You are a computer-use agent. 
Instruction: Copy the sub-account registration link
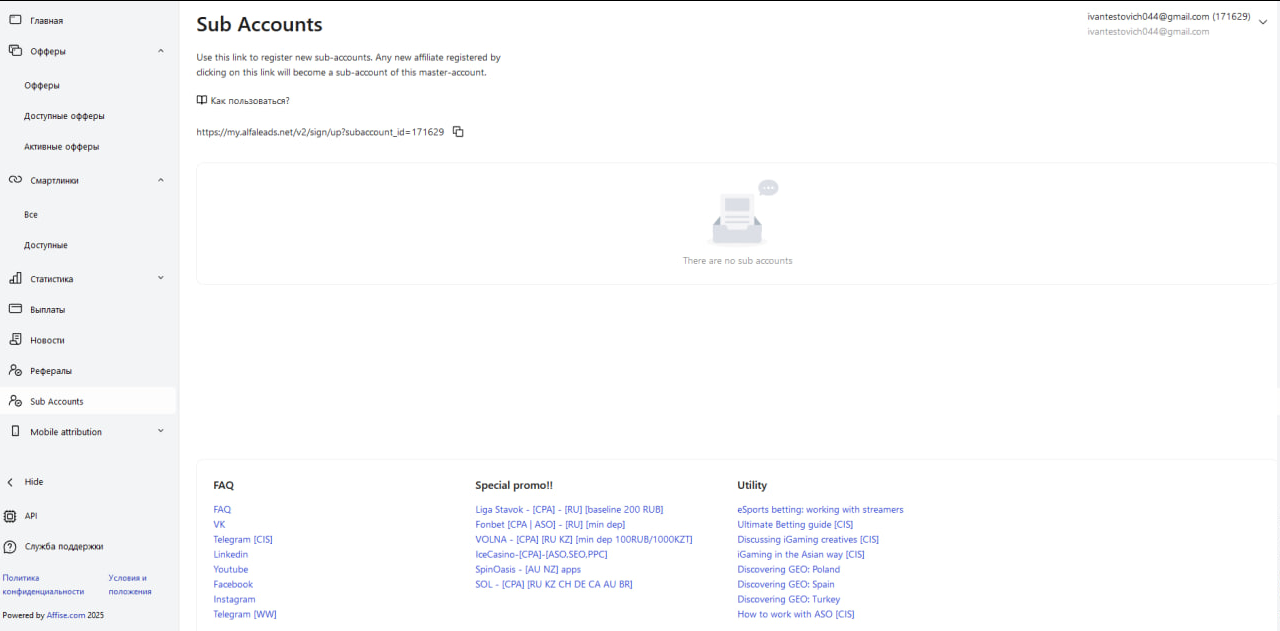458,132
